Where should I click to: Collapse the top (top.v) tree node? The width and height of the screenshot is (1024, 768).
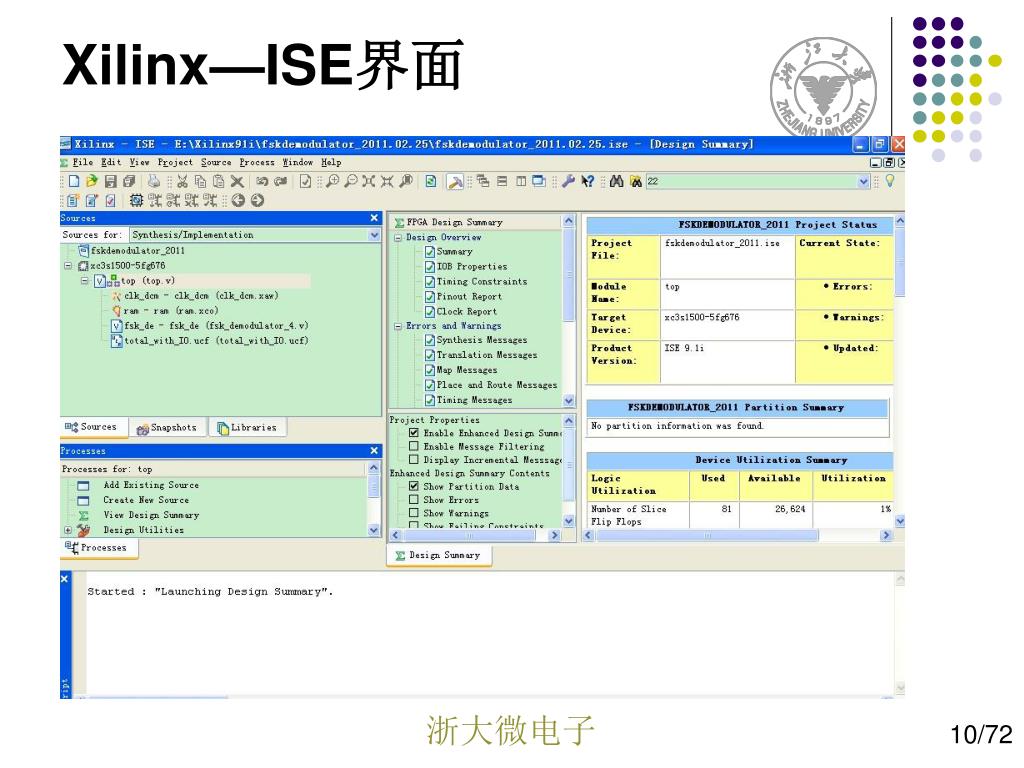click(84, 281)
